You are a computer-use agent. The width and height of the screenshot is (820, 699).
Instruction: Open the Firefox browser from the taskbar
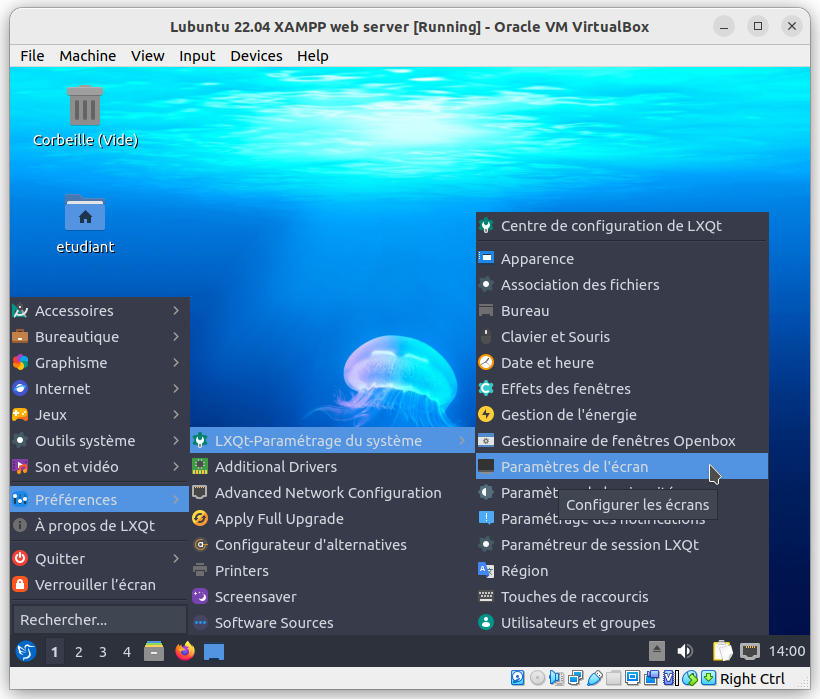tap(184, 651)
